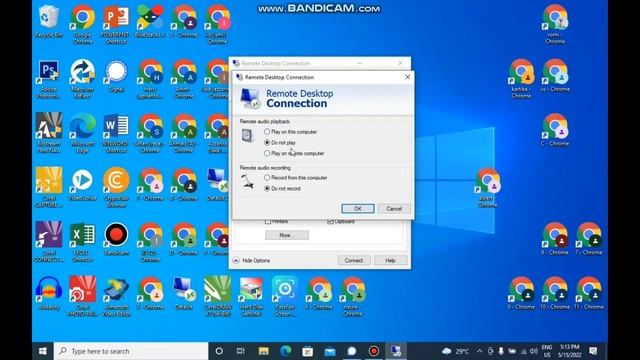The width and height of the screenshot is (640, 360).
Task: Cancel the audio settings dialog
Action: point(394,209)
